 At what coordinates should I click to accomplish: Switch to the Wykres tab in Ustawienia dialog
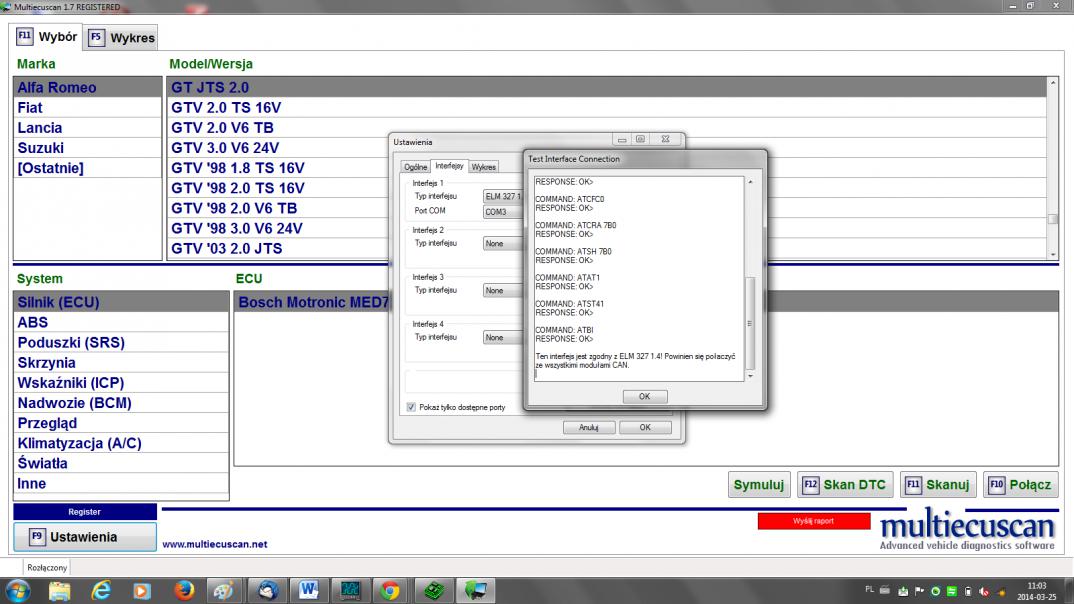pos(484,167)
